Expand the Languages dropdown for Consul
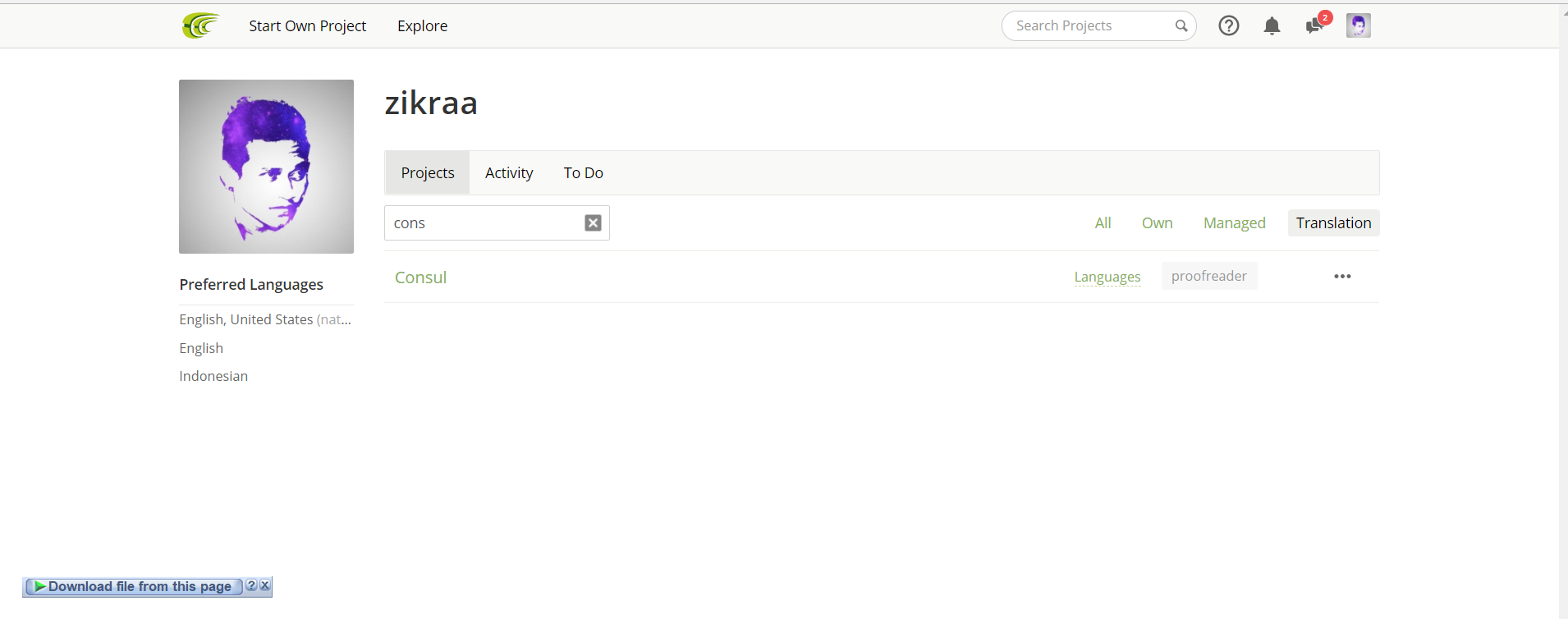 pyautogui.click(x=1107, y=277)
